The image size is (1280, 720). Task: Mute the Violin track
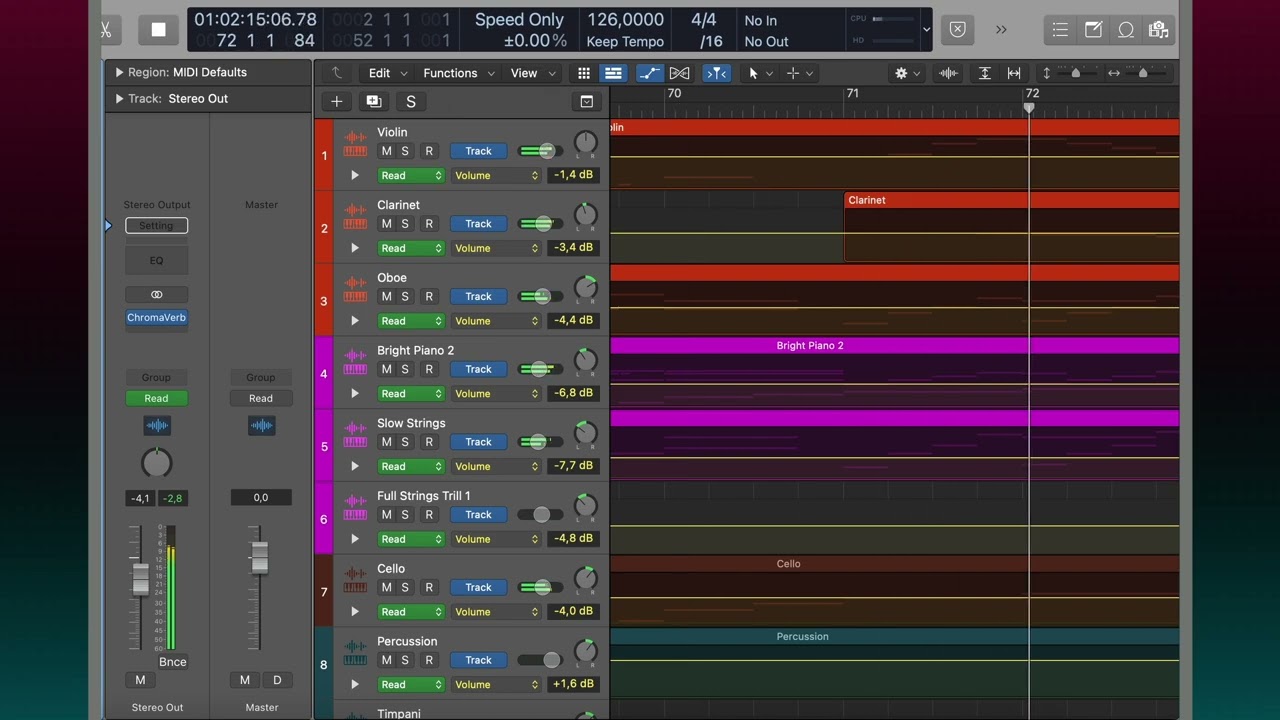(387, 151)
